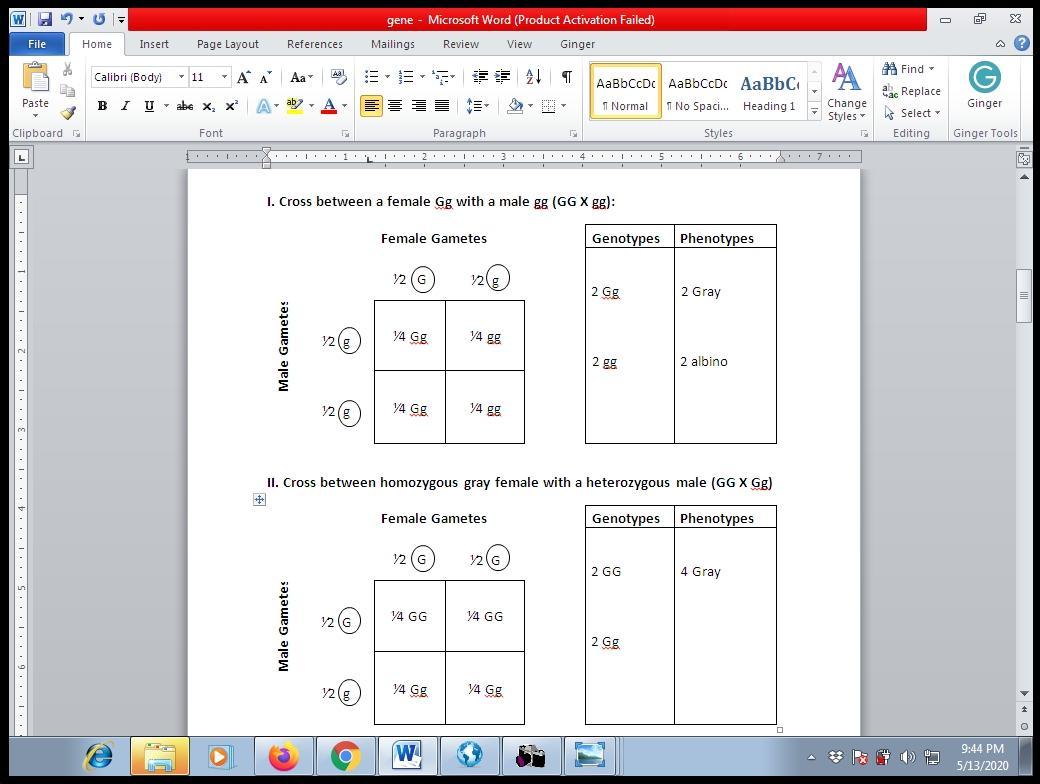1040x784 pixels.
Task: Open Change Styles
Action: click(x=846, y=92)
